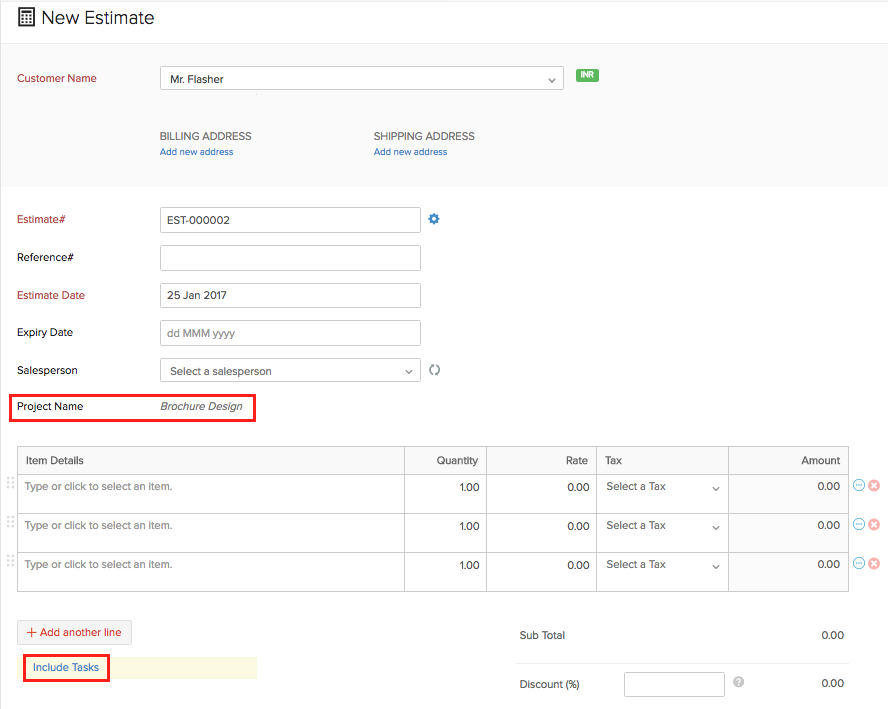This screenshot has height=709, width=888.
Task: Add a new billing address
Action: pos(196,151)
